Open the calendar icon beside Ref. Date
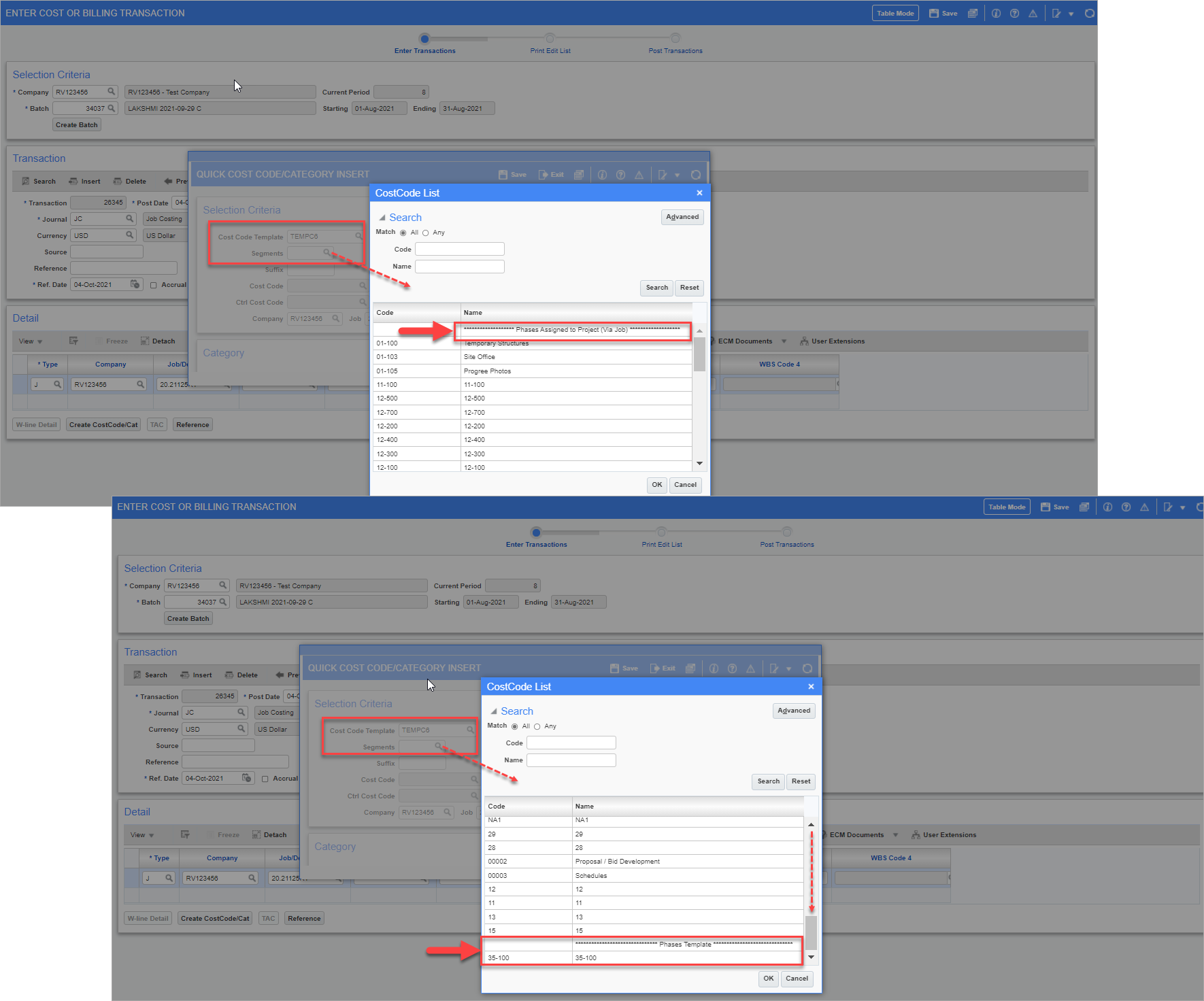Viewport: 1204px width, 1001px height. 135,284
